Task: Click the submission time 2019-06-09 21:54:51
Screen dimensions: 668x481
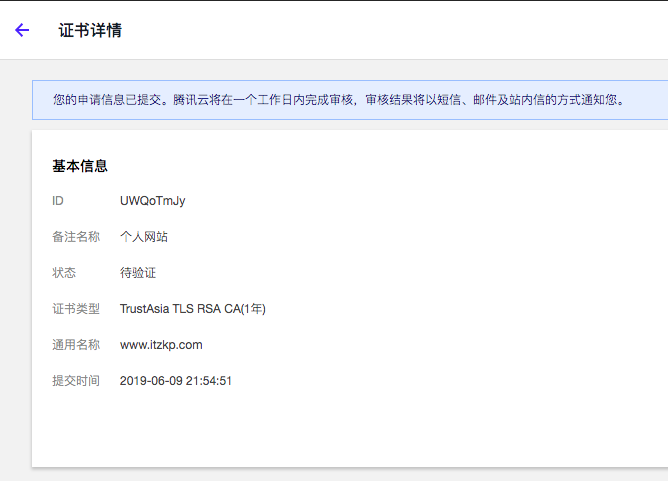Action: [176, 381]
